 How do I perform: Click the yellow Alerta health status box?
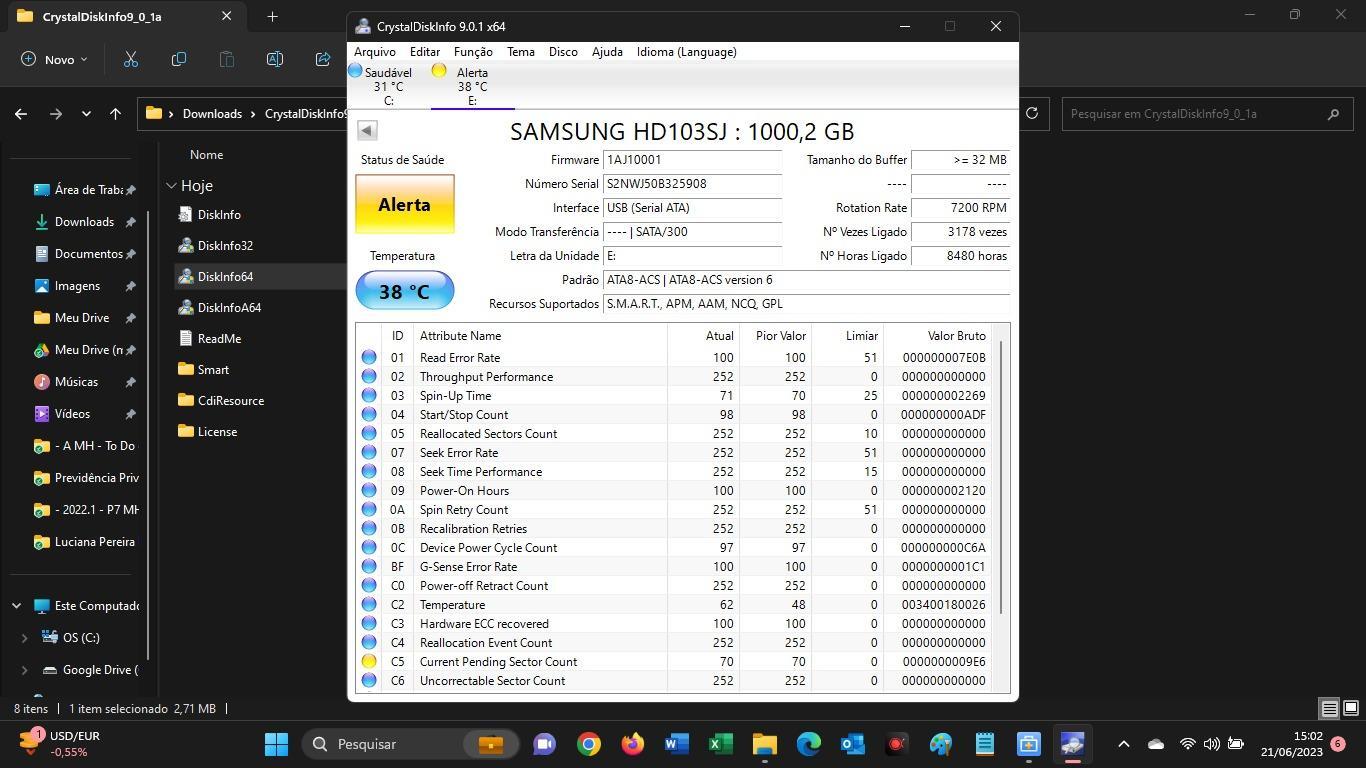(x=405, y=204)
